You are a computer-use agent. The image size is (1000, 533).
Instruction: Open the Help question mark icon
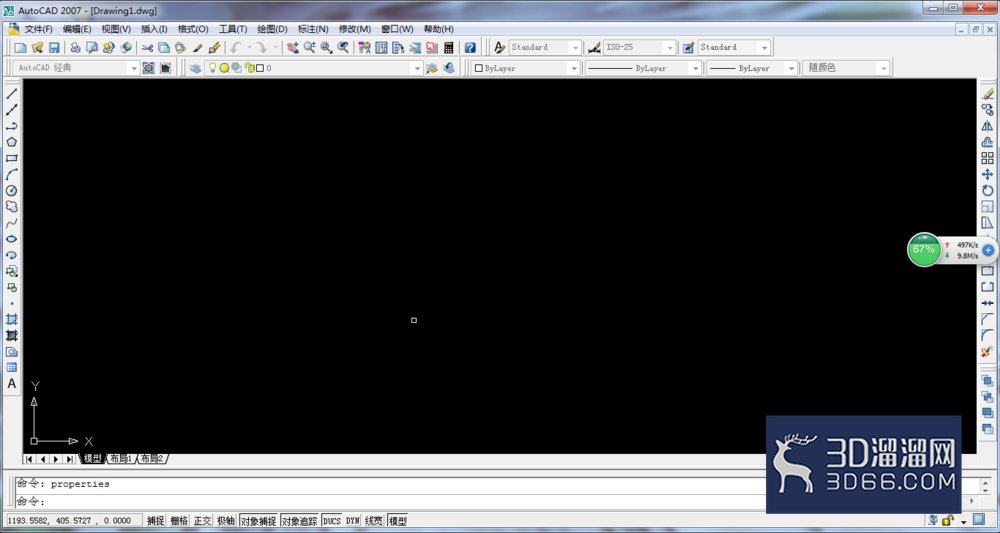click(470, 47)
